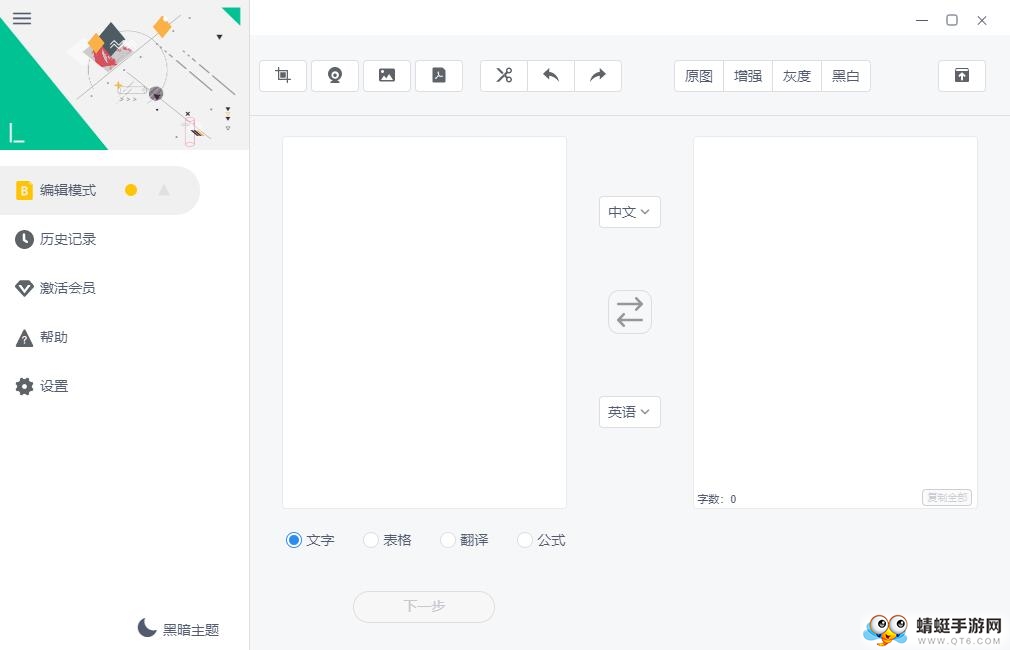
Task: Close the application window
Action: pos(982,21)
